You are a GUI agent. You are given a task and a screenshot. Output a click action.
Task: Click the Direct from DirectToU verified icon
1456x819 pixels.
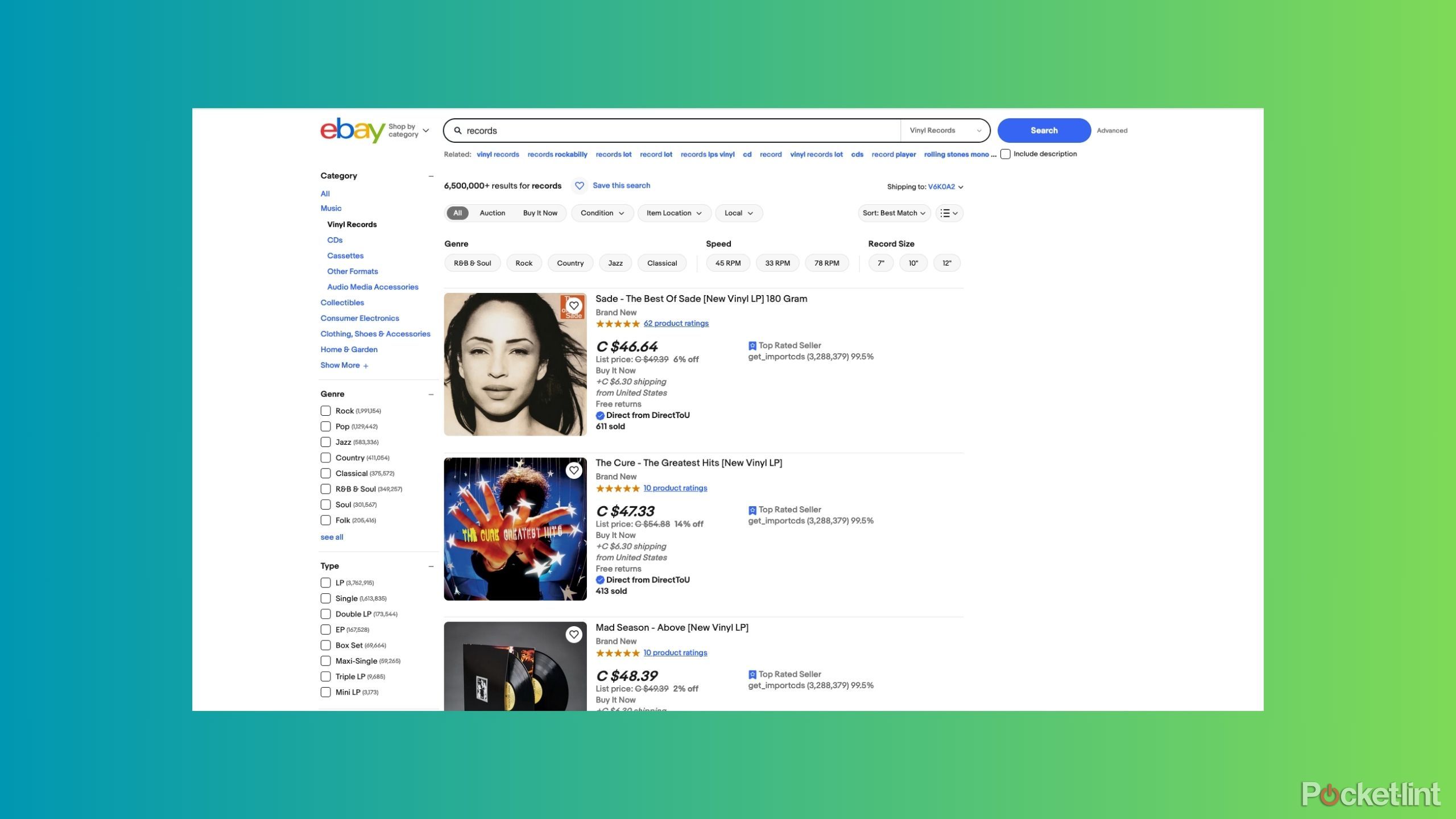(x=599, y=415)
